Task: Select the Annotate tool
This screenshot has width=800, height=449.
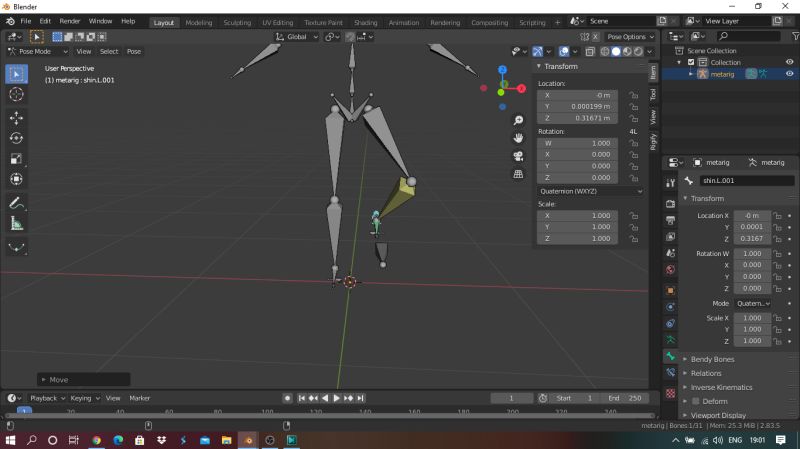Action: click(16, 203)
